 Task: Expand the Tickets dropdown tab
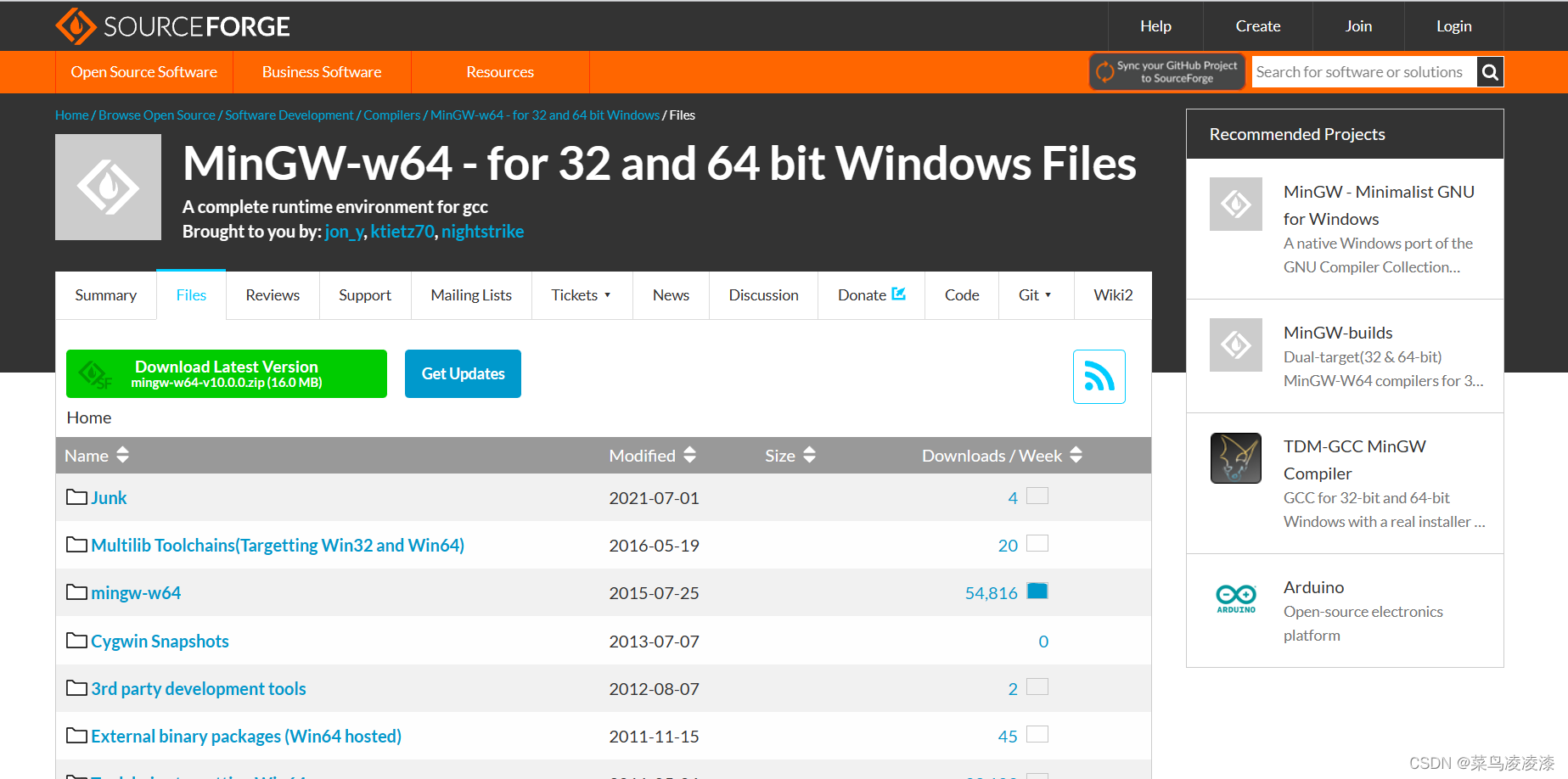[582, 295]
